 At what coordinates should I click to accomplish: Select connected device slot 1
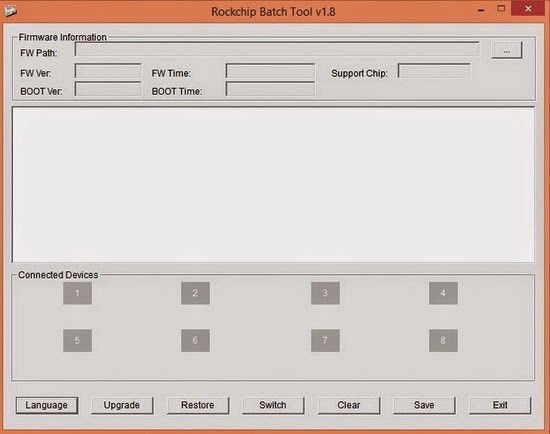pos(78,293)
